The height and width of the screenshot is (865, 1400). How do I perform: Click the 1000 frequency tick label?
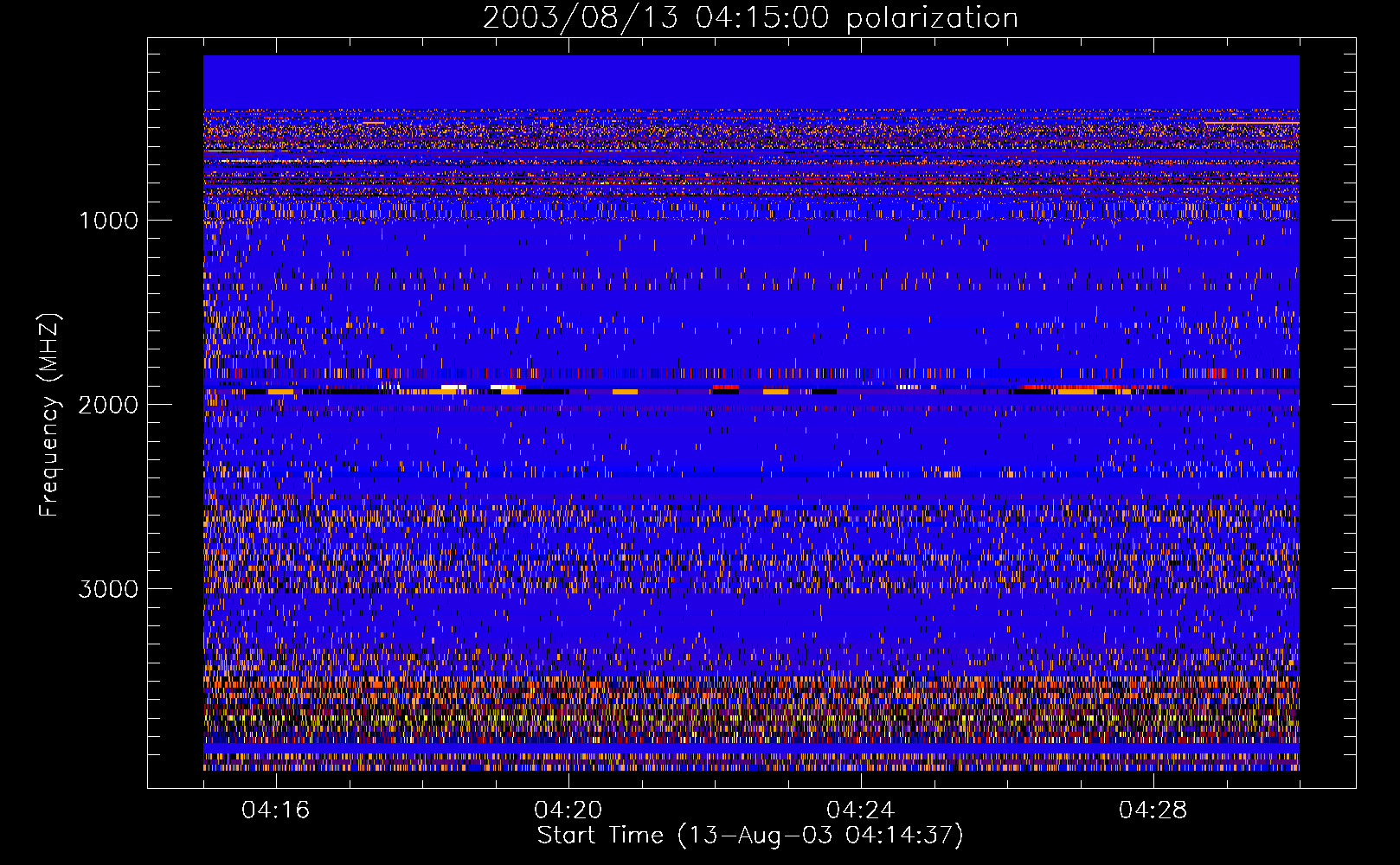[109, 221]
